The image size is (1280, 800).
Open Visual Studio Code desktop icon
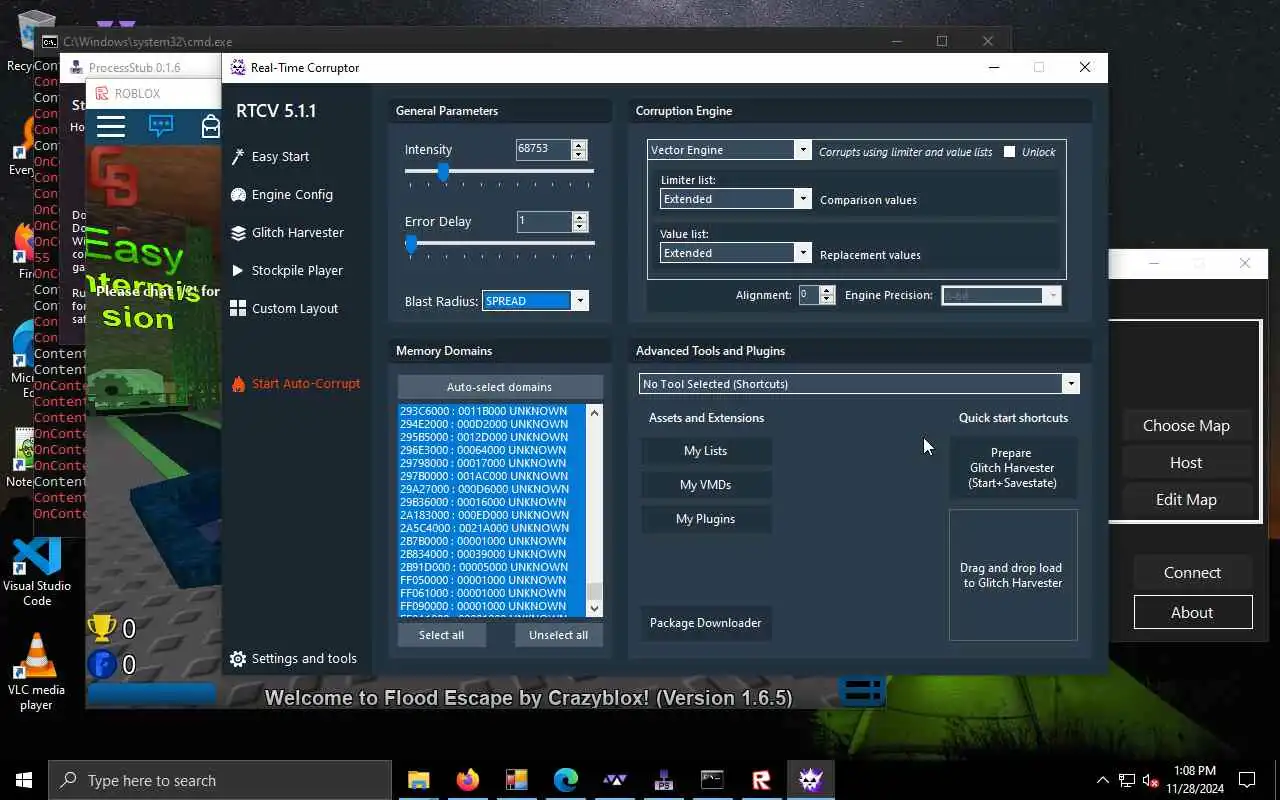pos(37,571)
